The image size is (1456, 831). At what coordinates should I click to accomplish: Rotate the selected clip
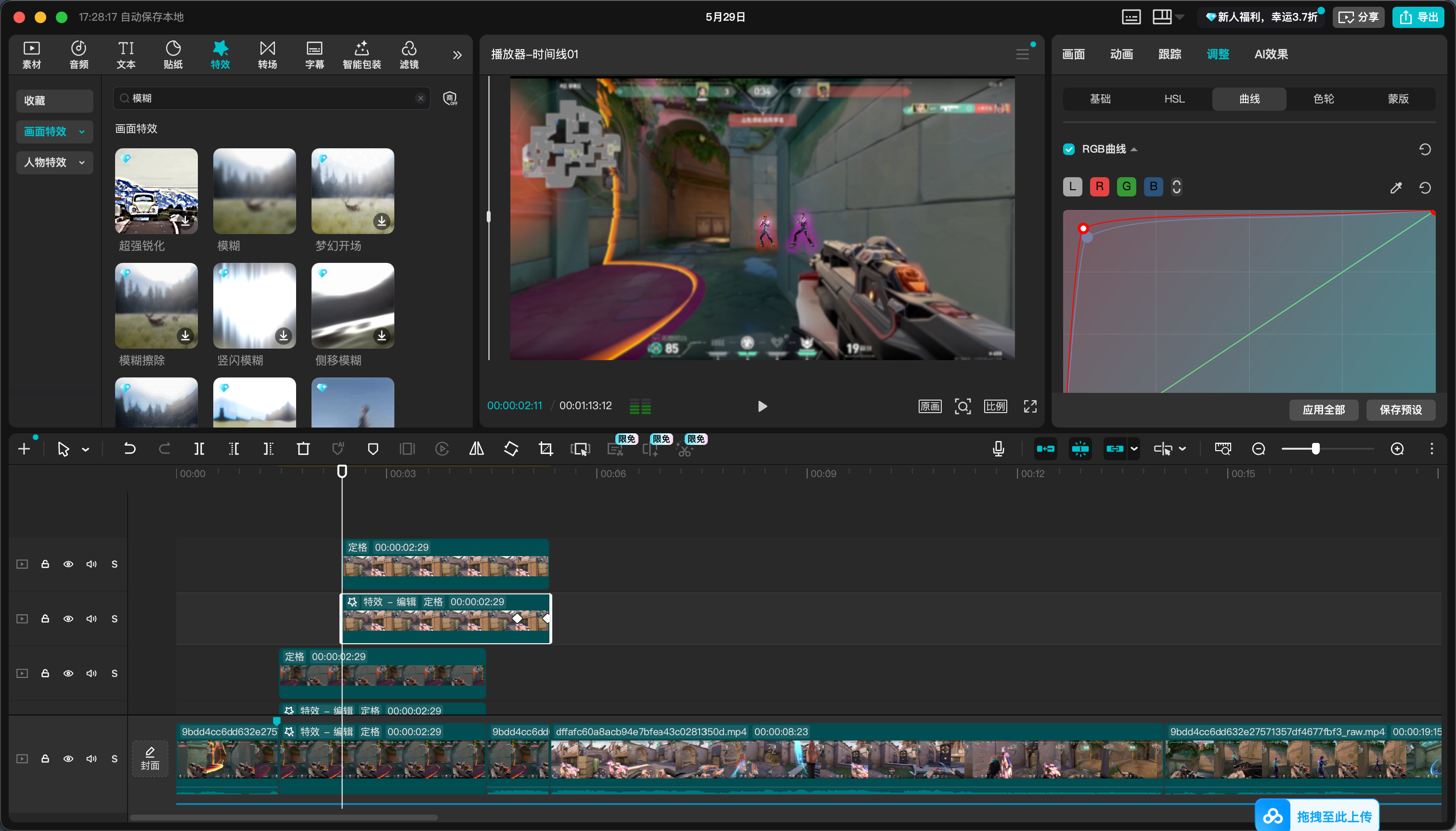pos(511,449)
